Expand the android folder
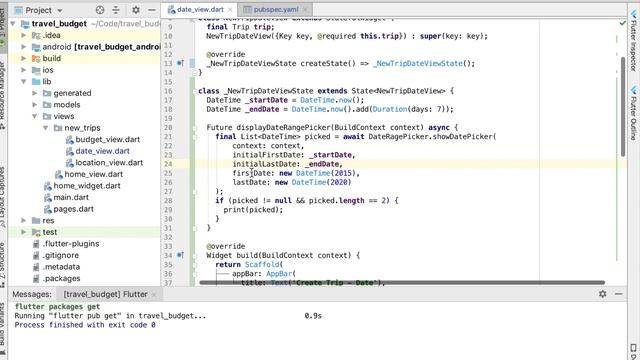Viewport: 640px width, 360px height. [x=24, y=47]
